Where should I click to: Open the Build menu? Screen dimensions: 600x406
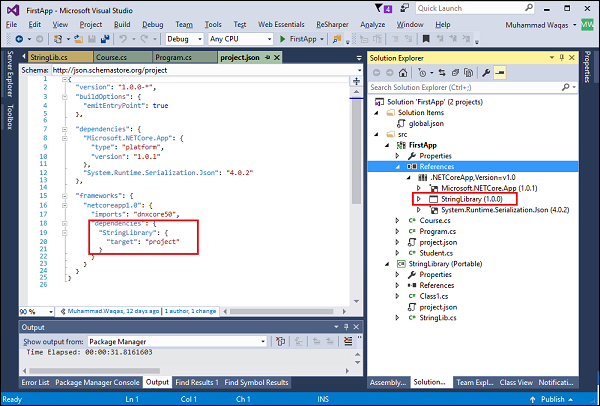point(122,24)
